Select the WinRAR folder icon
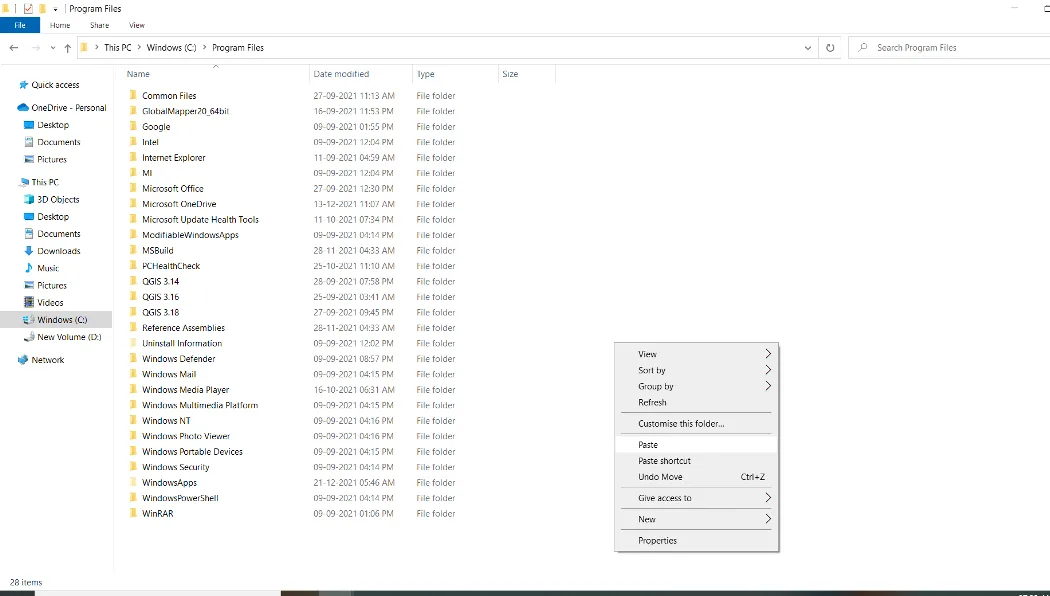 click(133, 514)
